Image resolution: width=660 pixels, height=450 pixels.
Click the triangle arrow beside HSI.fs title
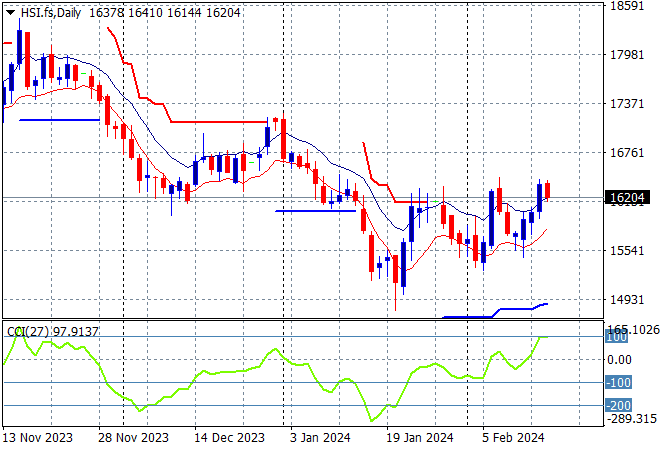click(x=11, y=11)
